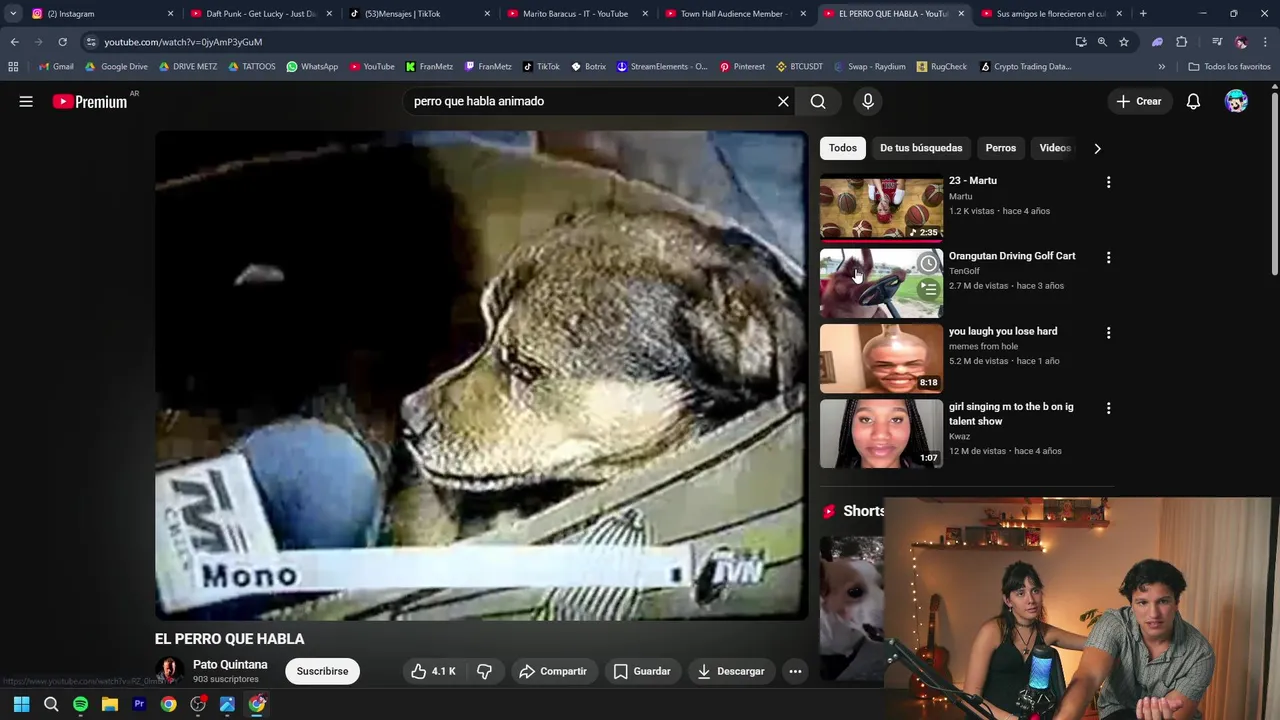Open Spotify from the taskbar

(80, 704)
